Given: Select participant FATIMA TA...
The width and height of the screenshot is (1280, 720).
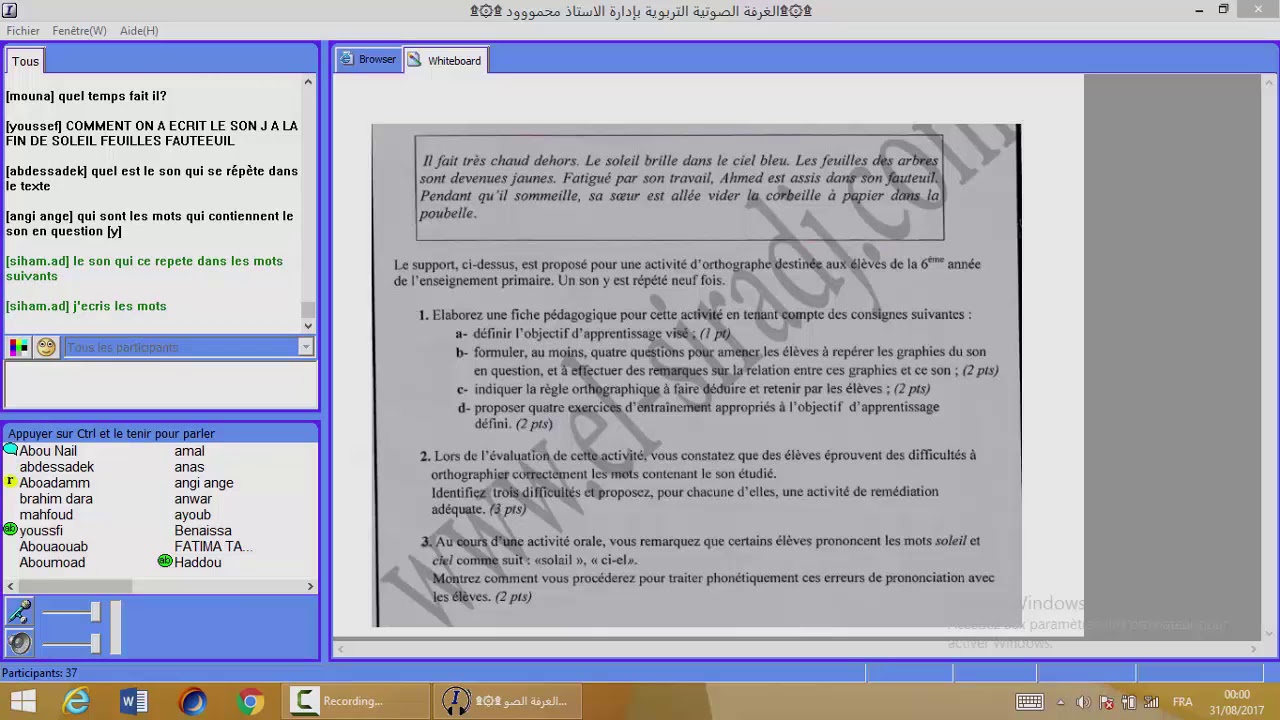Looking at the screenshot, I should pos(213,547).
